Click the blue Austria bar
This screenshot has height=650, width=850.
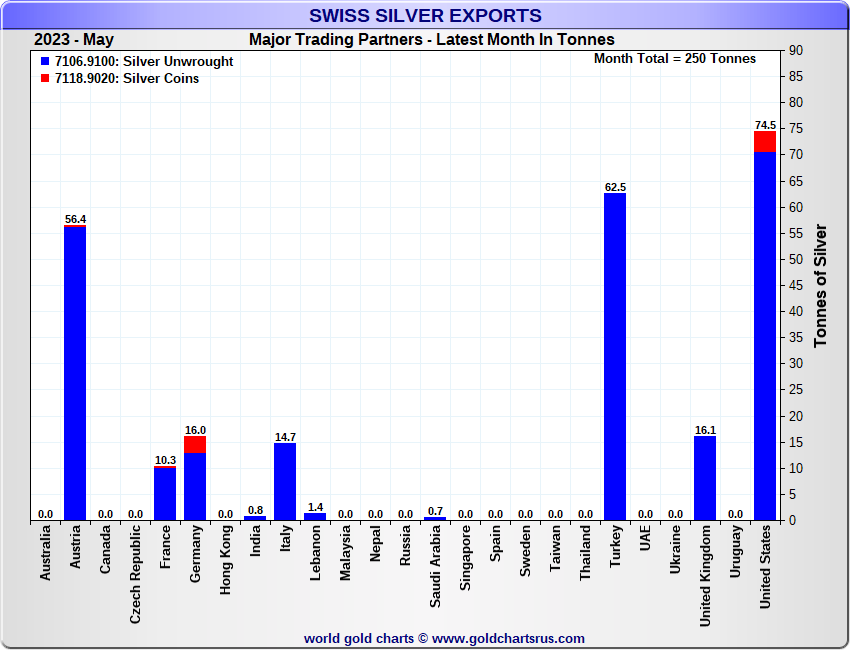[x=75, y=373]
